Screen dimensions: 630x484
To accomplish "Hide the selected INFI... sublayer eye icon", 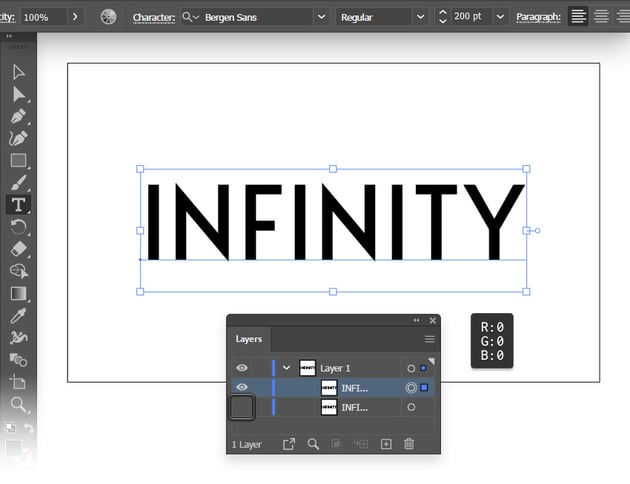I will 242,387.
